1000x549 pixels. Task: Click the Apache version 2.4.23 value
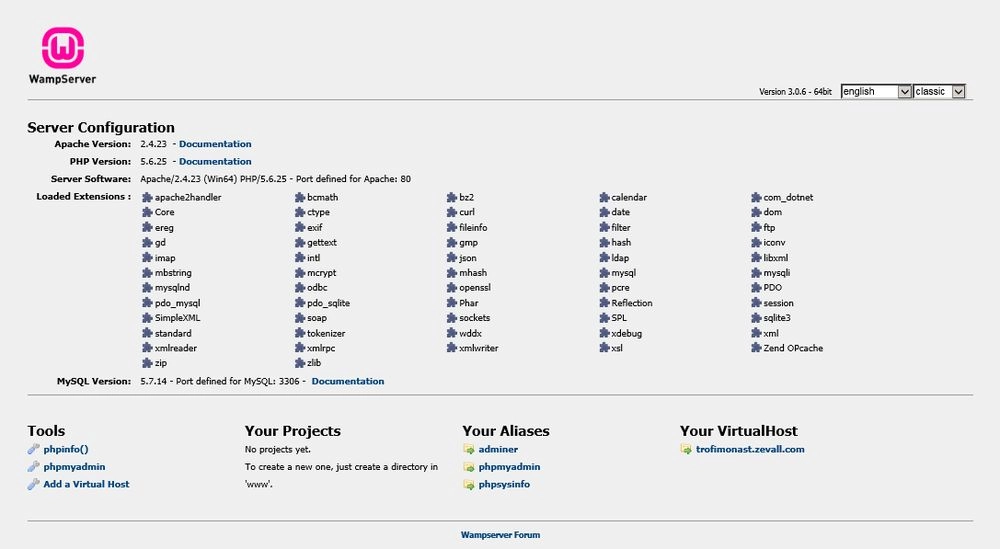[x=153, y=144]
